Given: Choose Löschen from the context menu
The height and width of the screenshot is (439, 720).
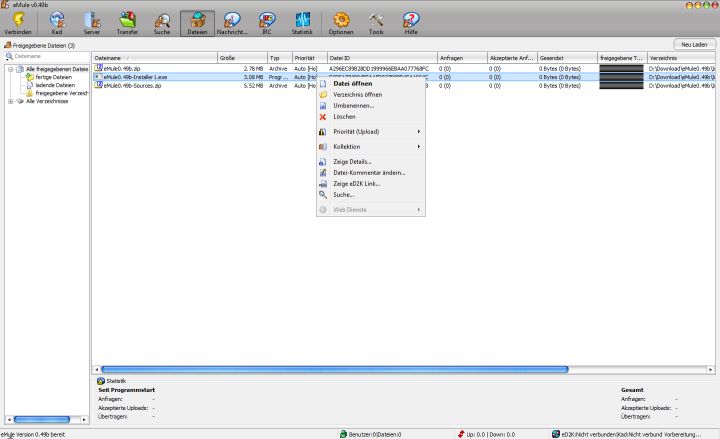Looking at the screenshot, I should coord(344,116).
